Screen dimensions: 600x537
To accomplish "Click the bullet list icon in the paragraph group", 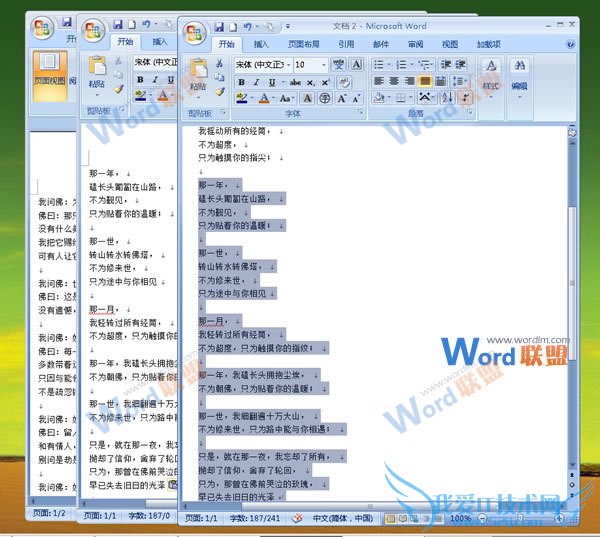I will [379, 64].
